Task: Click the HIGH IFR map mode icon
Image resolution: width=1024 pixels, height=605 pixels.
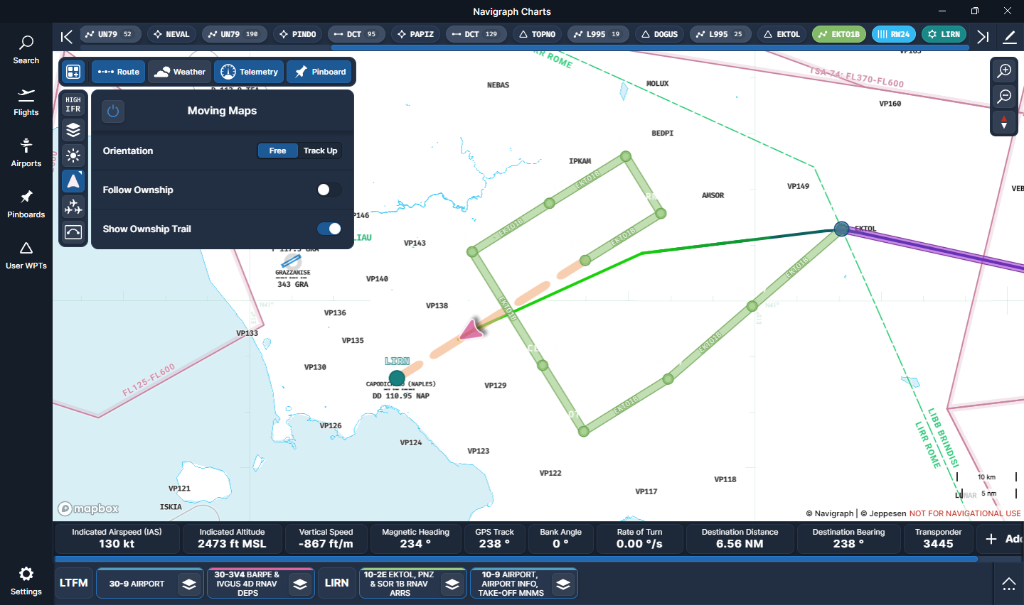Action: tap(73, 104)
